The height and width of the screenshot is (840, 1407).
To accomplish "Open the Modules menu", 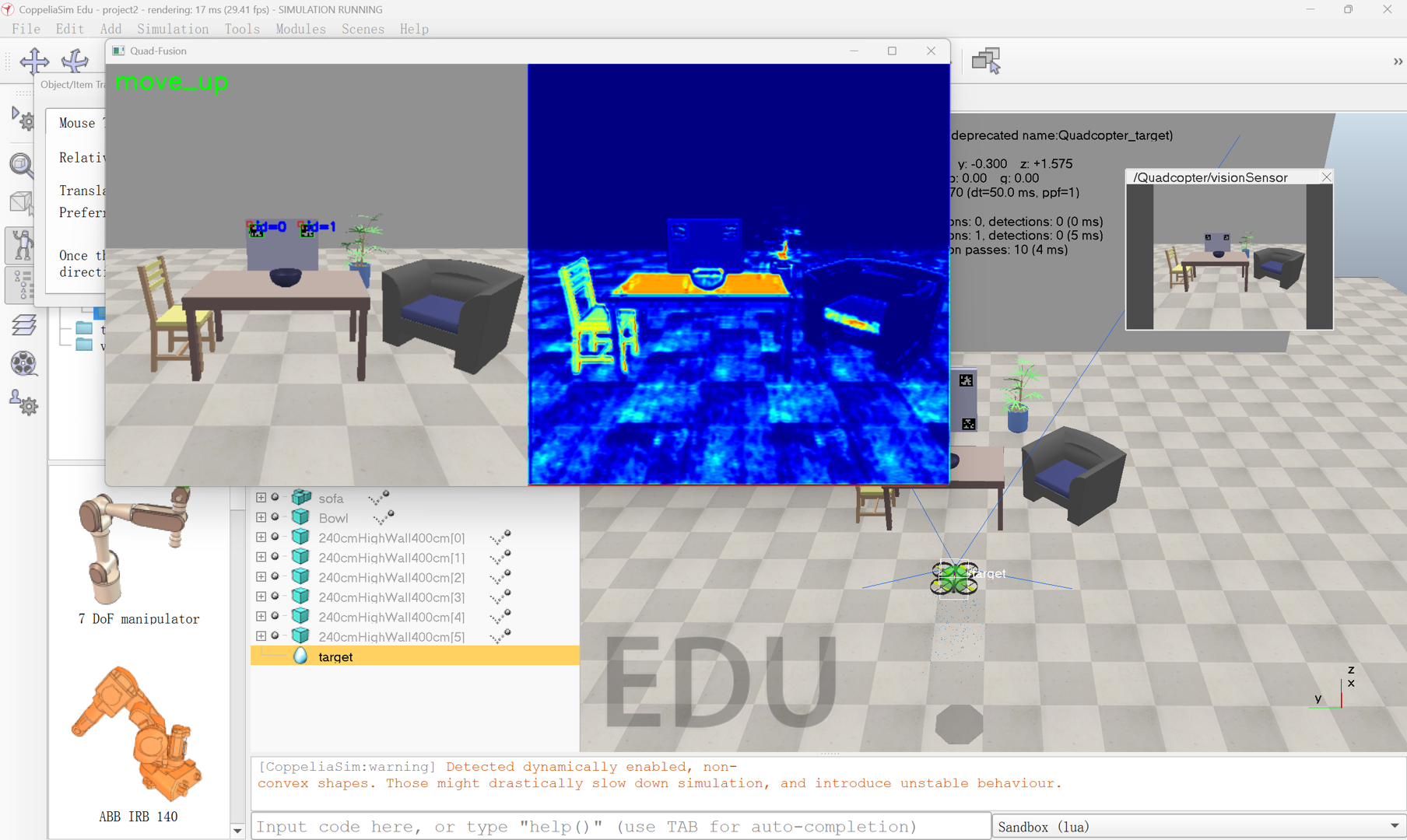I will pyautogui.click(x=300, y=29).
